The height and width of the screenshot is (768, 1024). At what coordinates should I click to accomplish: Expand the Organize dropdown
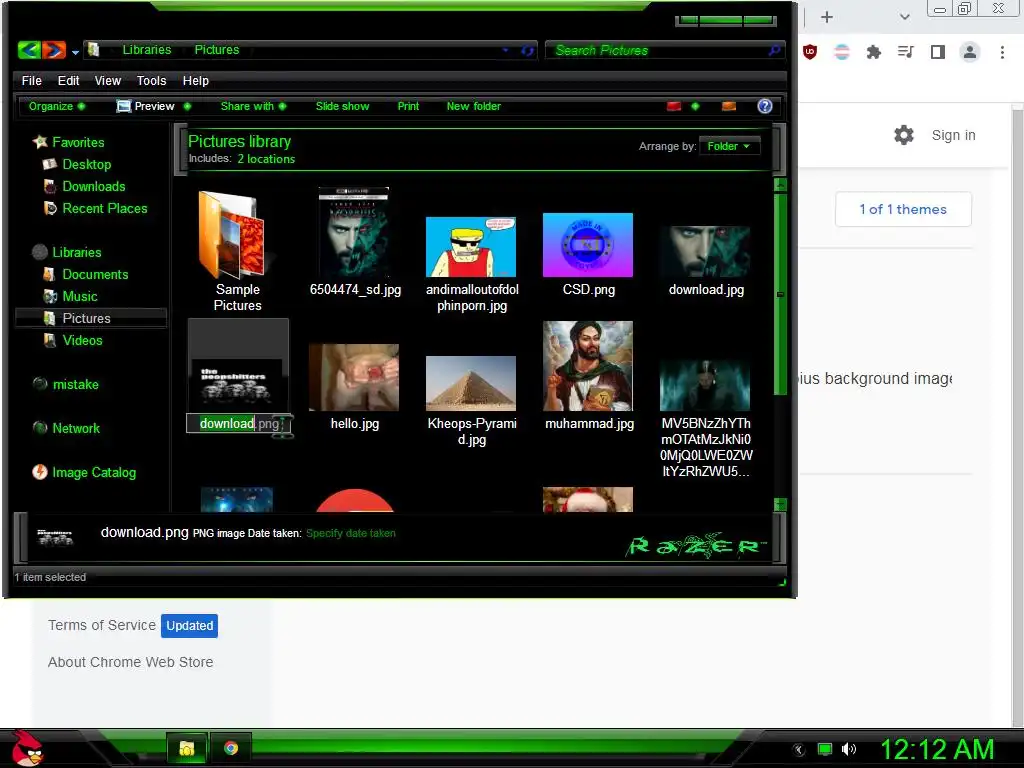coord(57,106)
